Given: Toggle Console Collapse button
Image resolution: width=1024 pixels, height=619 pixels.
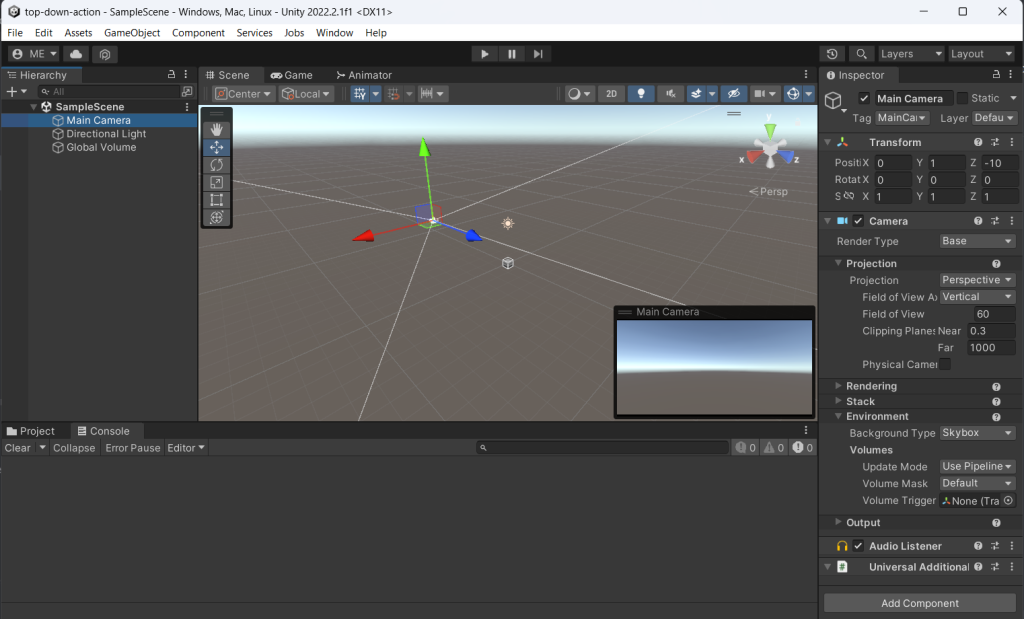Looking at the screenshot, I should pos(74,448).
